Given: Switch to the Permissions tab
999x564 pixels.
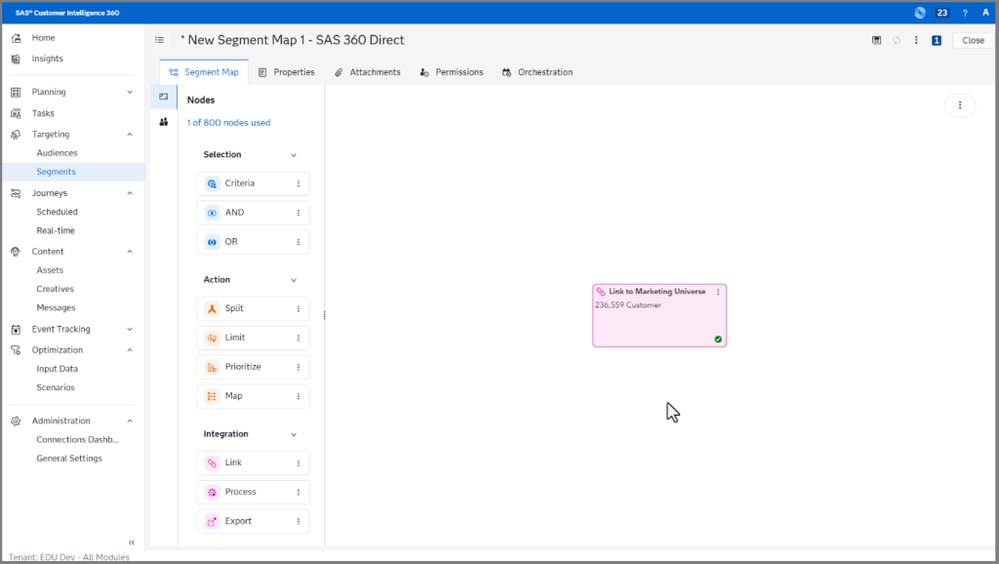Looking at the screenshot, I should [x=451, y=72].
